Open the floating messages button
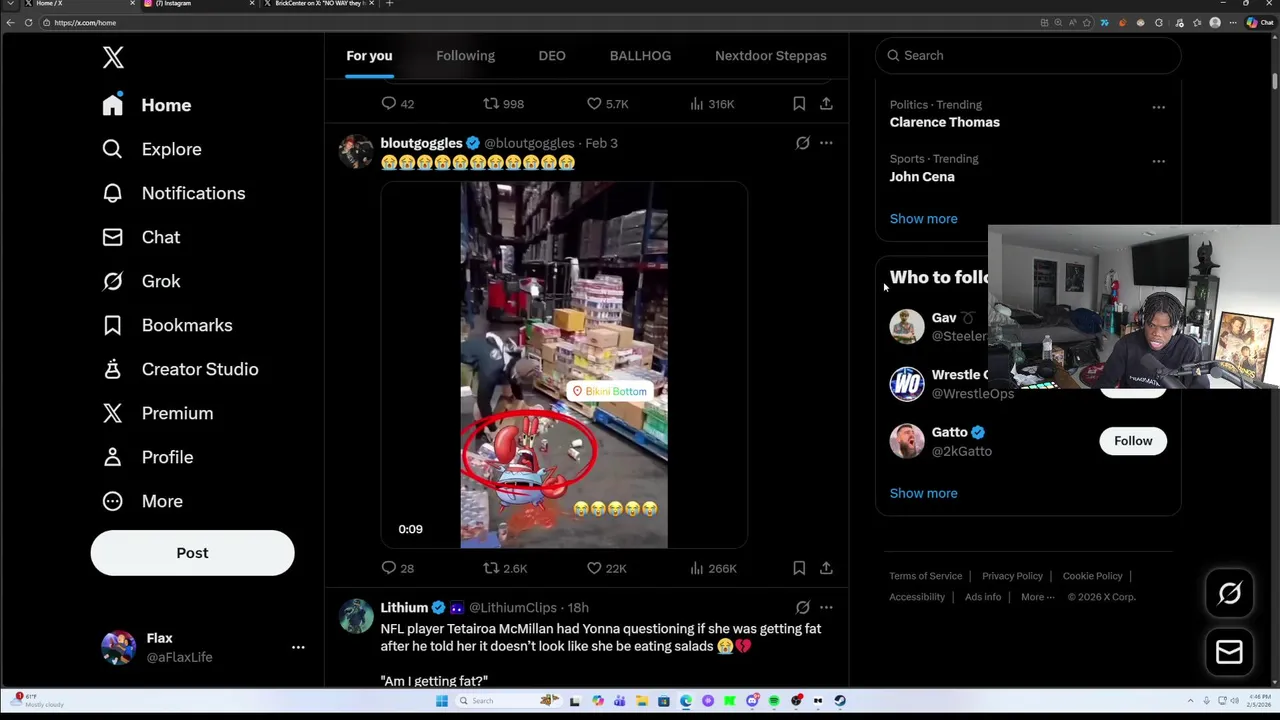This screenshot has width=1280, height=720. 1229,652
